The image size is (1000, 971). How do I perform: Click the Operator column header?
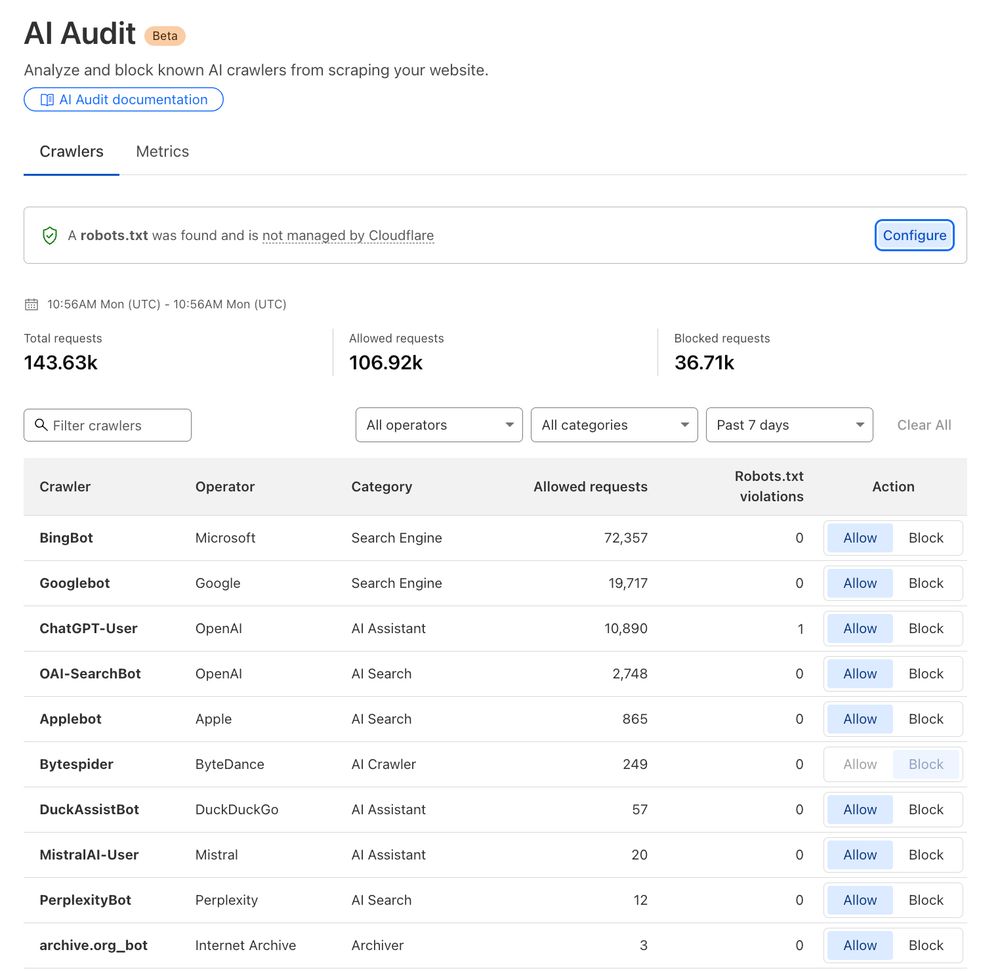(x=225, y=487)
